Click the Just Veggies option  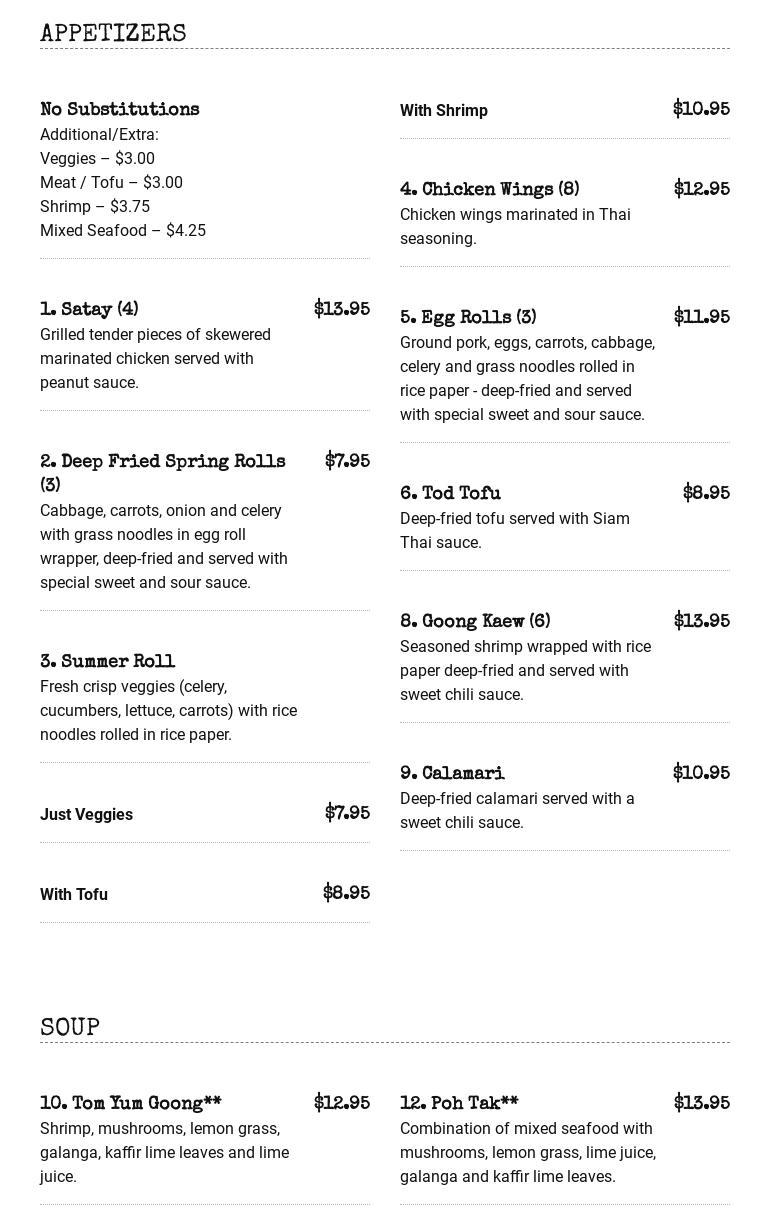click(x=86, y=815)
